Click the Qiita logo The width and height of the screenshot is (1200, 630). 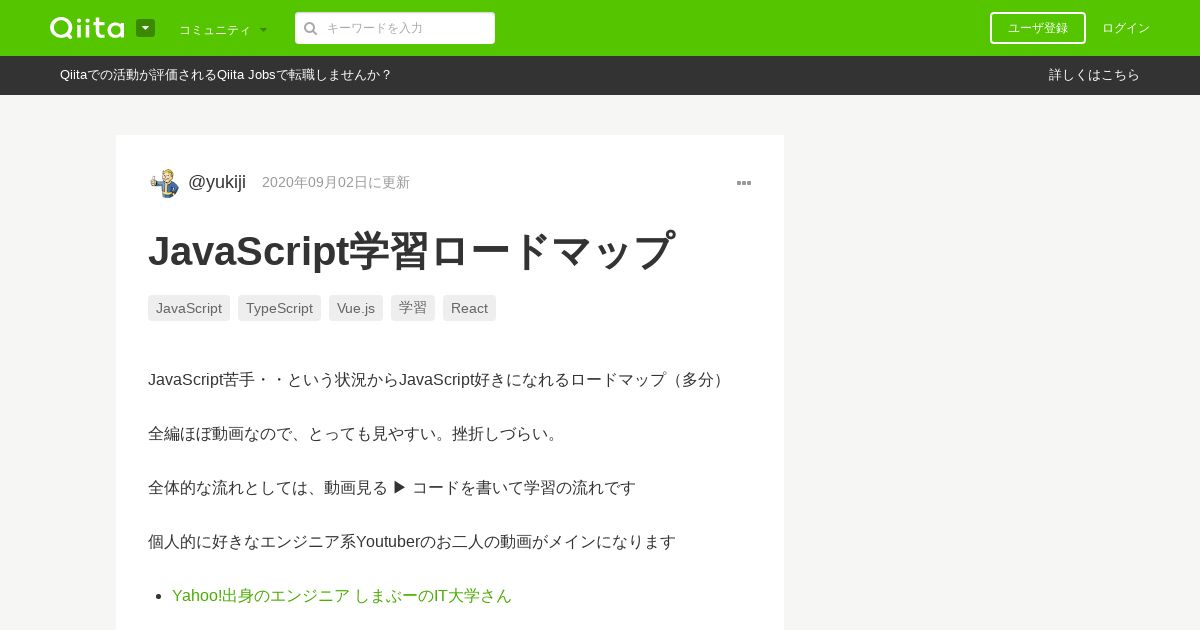pyautogui.click(x=87, y=28)
